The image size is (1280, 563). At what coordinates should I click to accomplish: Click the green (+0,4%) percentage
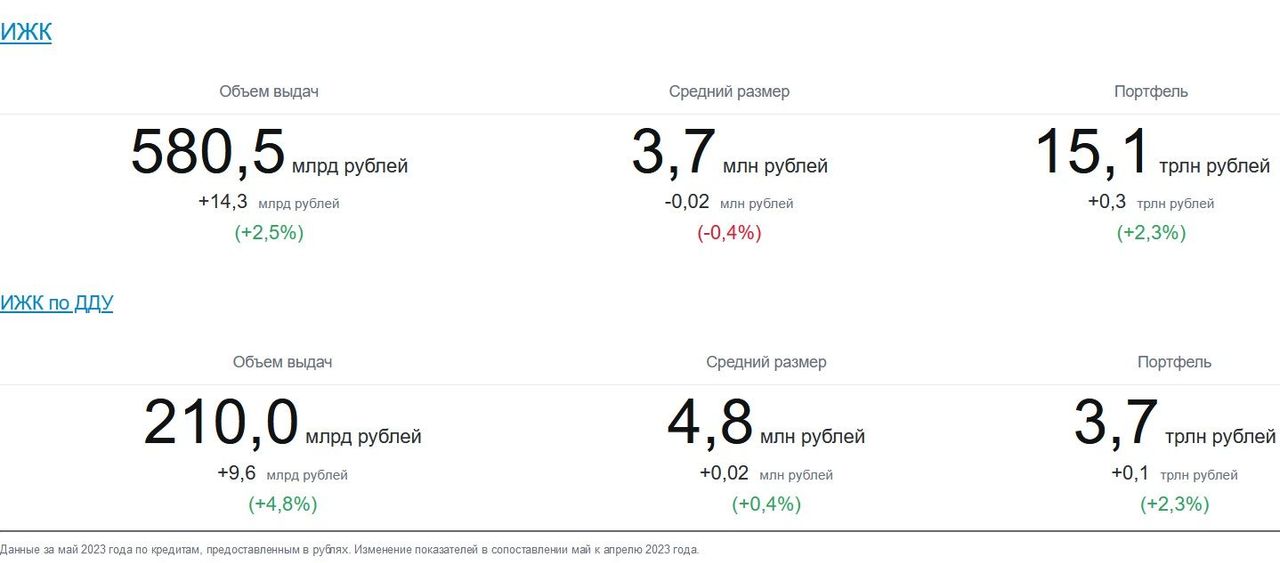pyautogui.click(x=767, y=504)
